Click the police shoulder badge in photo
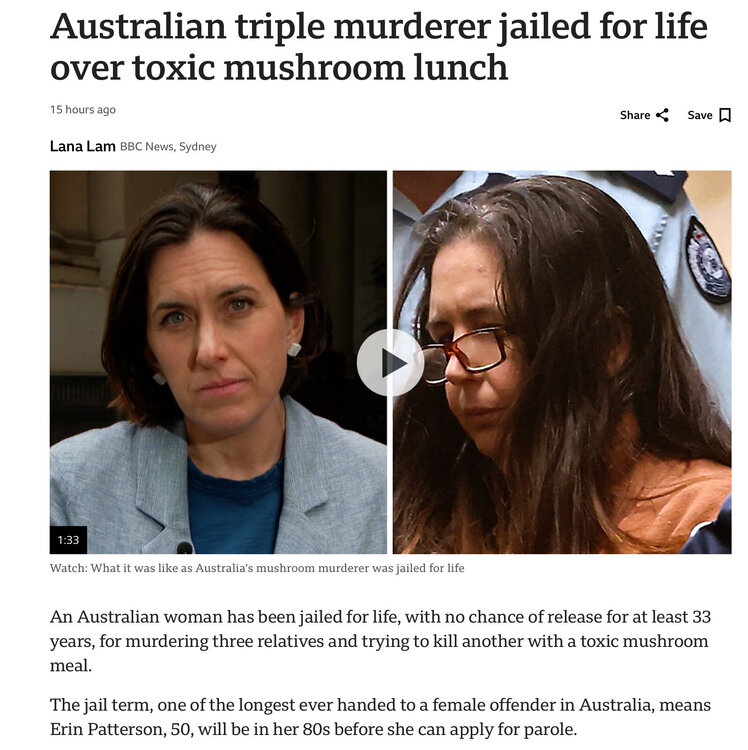Viewport: 748px width, 750px height. coord(707,261)
